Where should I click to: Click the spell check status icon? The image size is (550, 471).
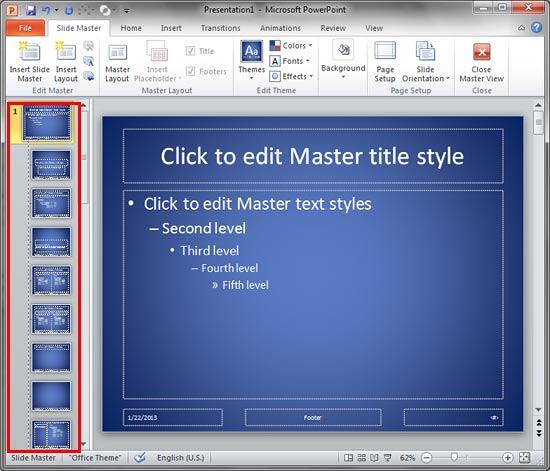(x=140, y=457)
